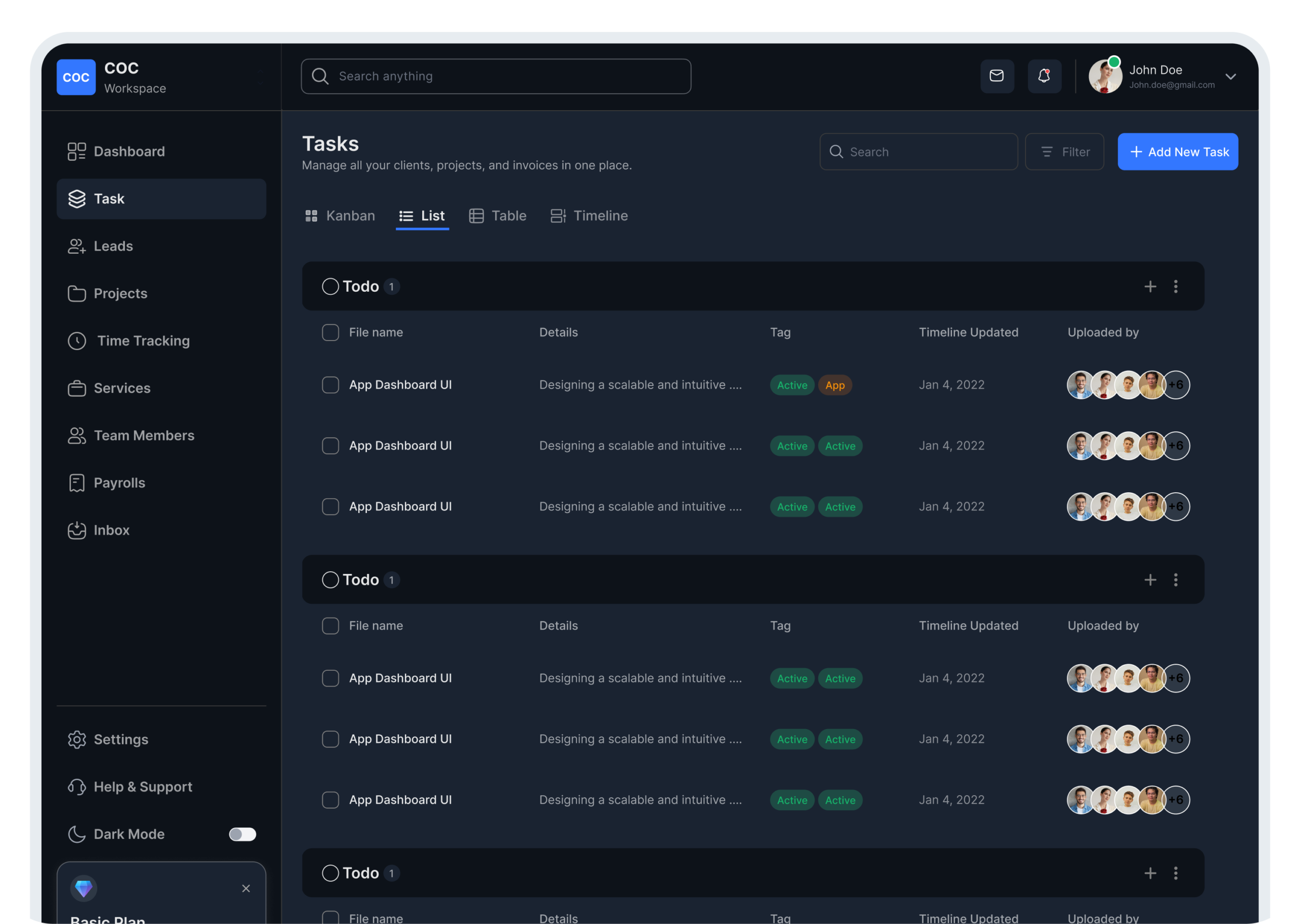Viewport: 1299px width, 924px height.
Task: Open Time Tracking from the sidebar
Action: point(143,341)
